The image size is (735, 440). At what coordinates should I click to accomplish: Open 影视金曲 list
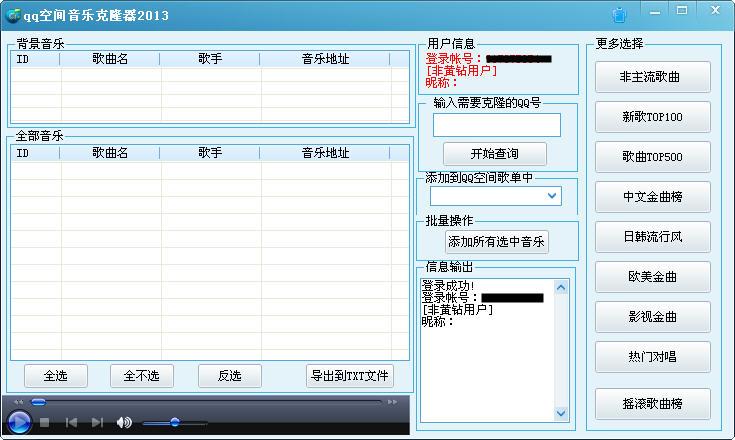(x=652, y=317)
